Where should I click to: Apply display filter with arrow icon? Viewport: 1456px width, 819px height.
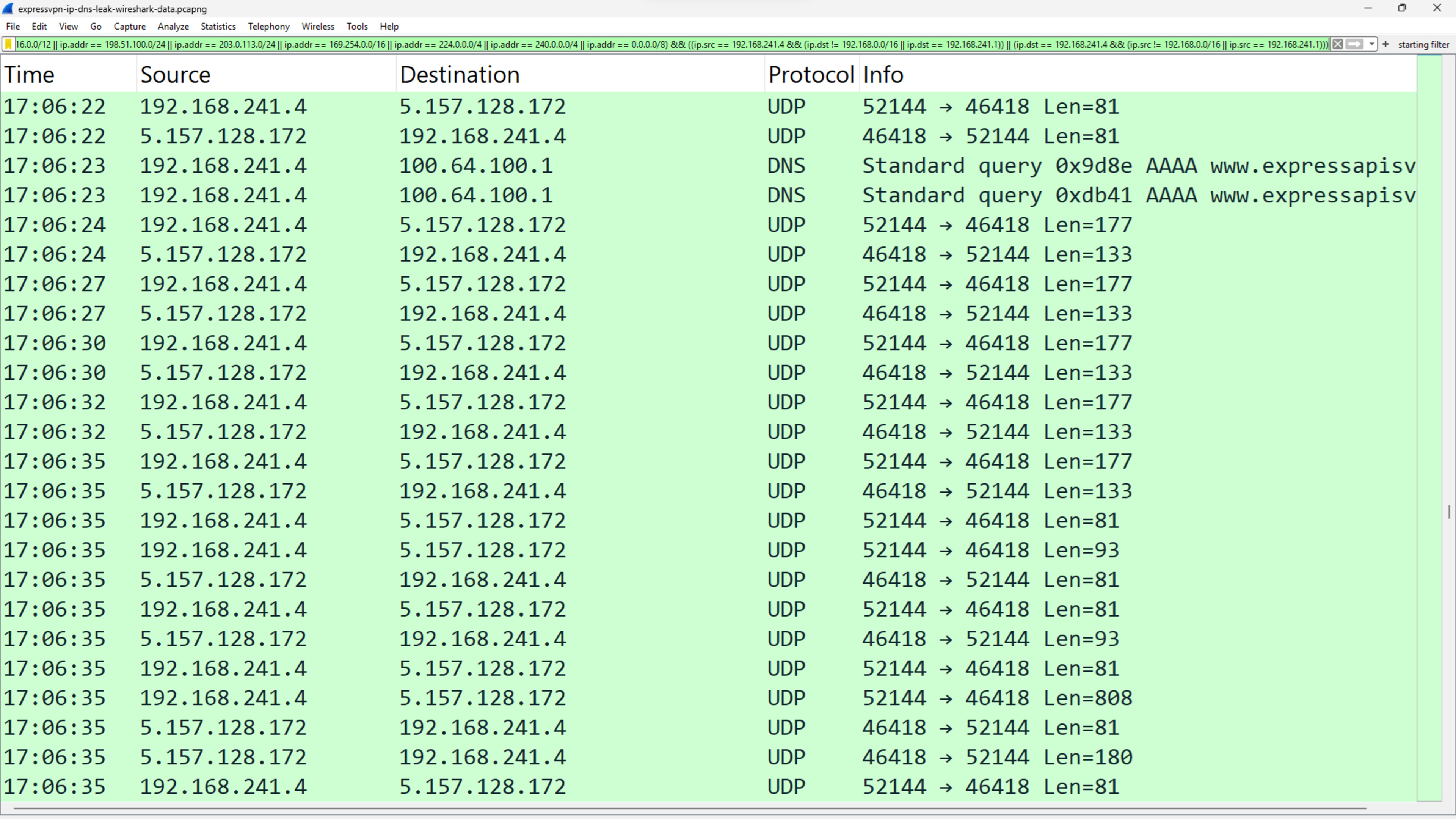[x=1354, y=44]
